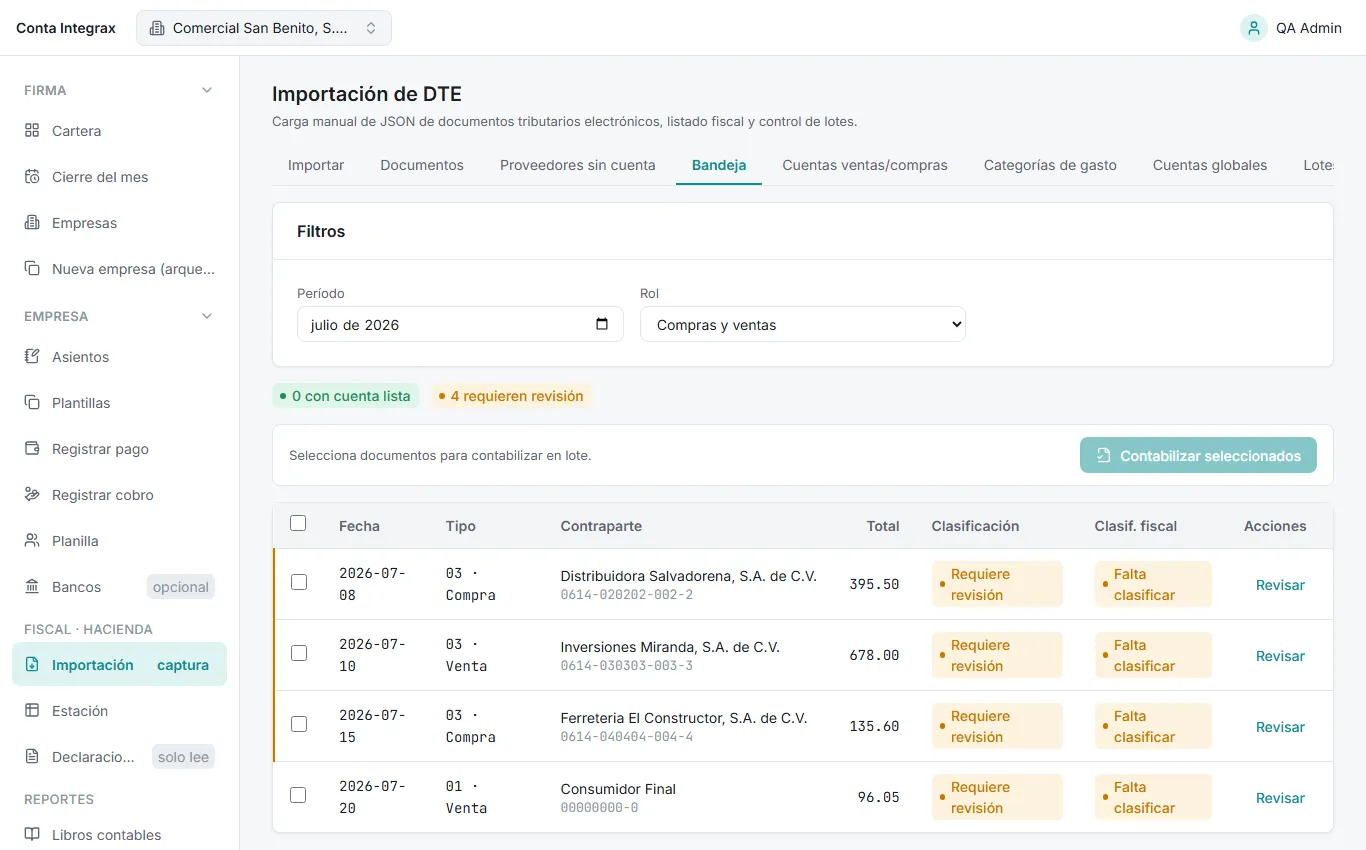Click Revisar for Inversiones Miranda
Viewport: 1366px width, 850px height.
pyautogui.click(x=1280, y=656)
